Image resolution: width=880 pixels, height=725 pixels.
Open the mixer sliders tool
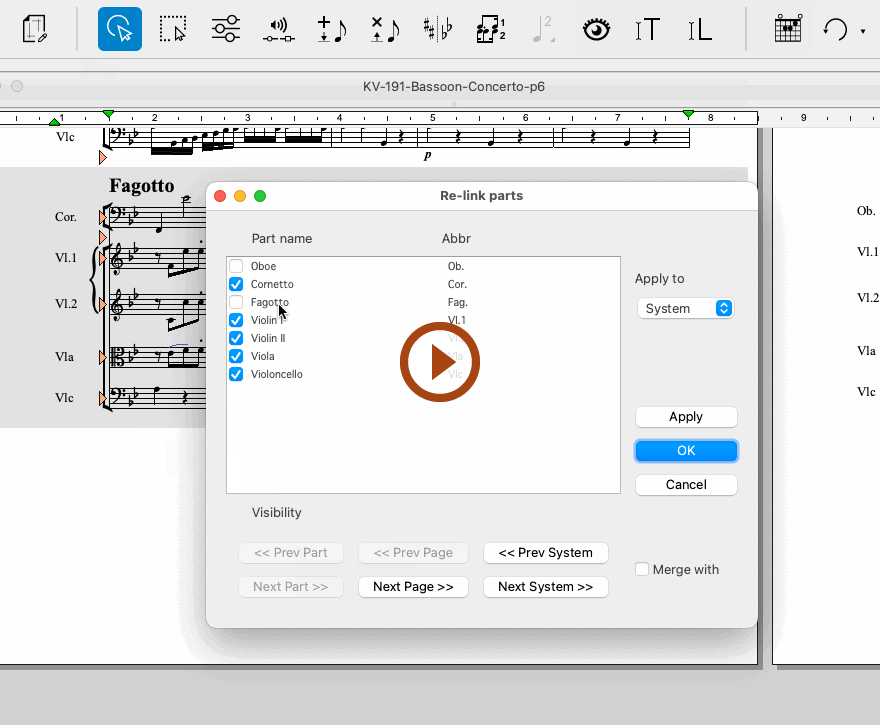coord(226,29)
